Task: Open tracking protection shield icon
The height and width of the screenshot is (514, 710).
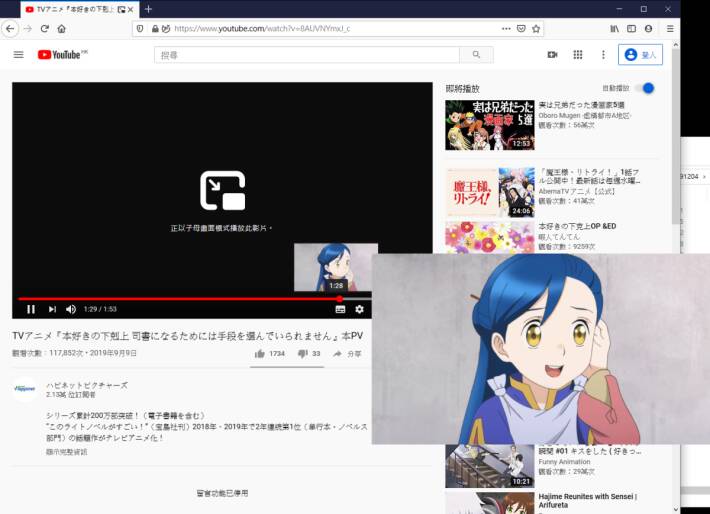Action: [140, 29]
